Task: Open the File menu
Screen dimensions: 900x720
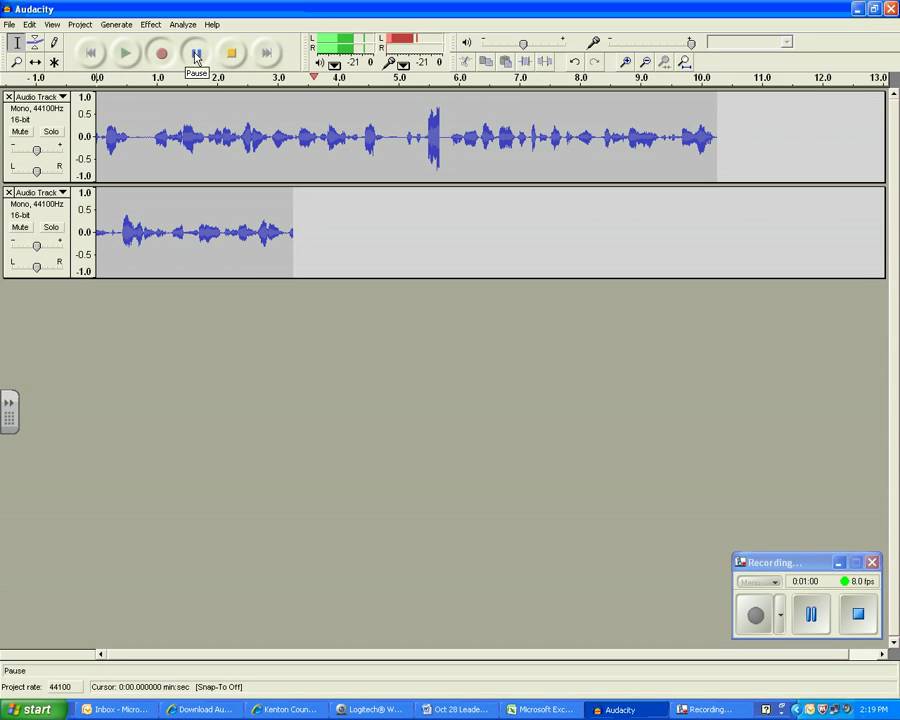Action: click(9, 25)
